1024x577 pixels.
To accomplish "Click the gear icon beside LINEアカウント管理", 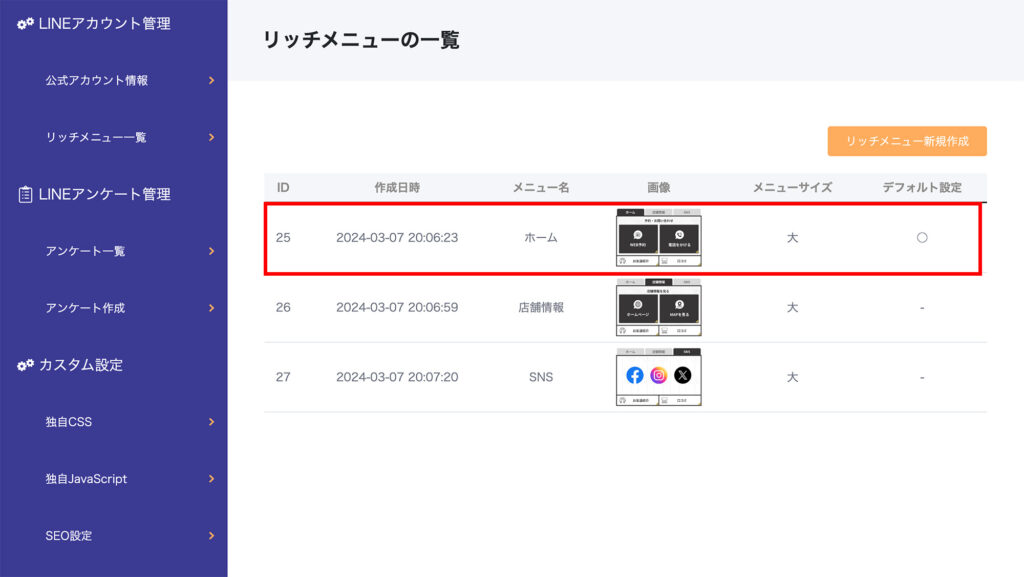I will (x=26, y=24).
